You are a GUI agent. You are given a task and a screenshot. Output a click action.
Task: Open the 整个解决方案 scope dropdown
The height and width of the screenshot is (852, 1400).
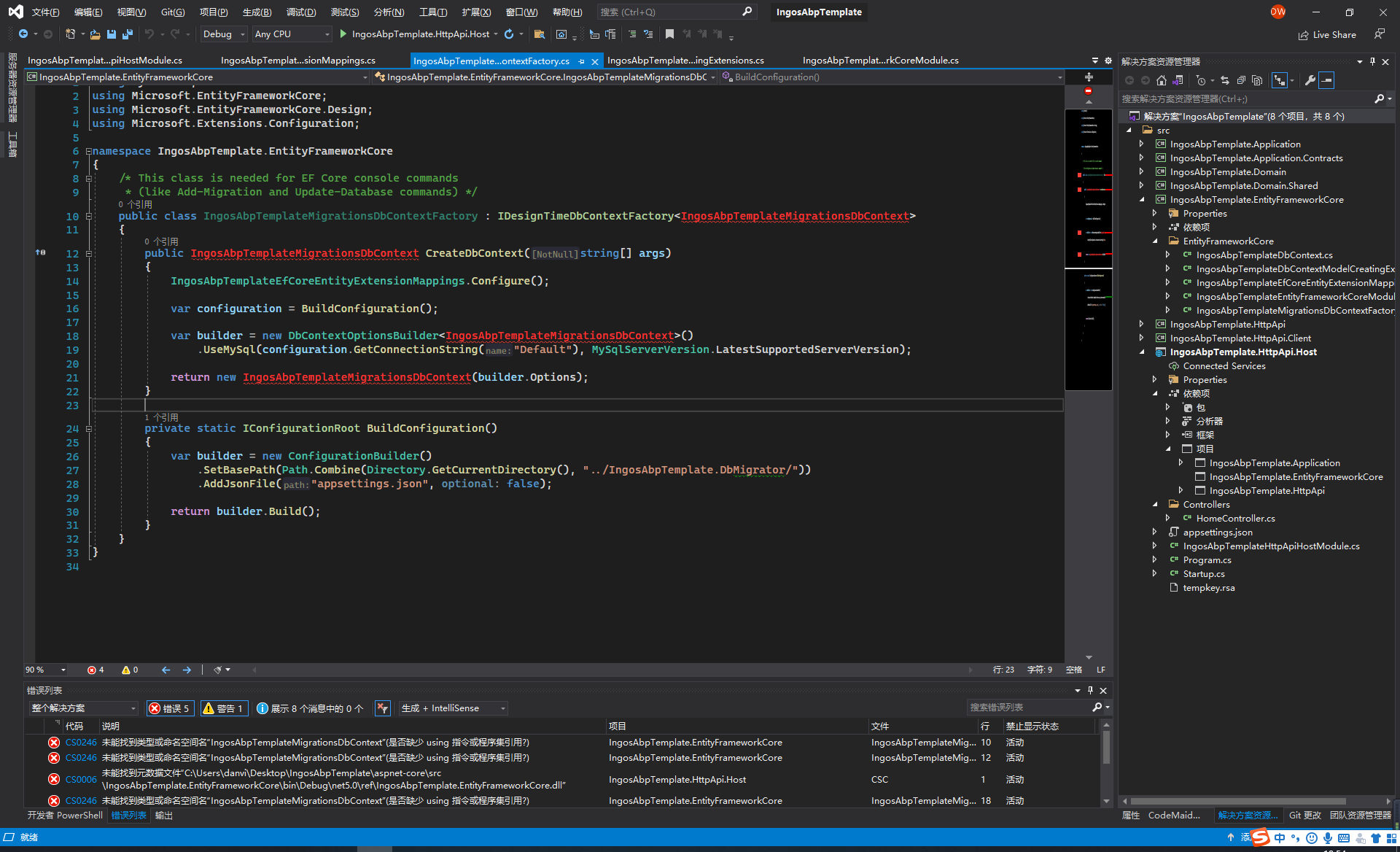[x=83, y=708]
